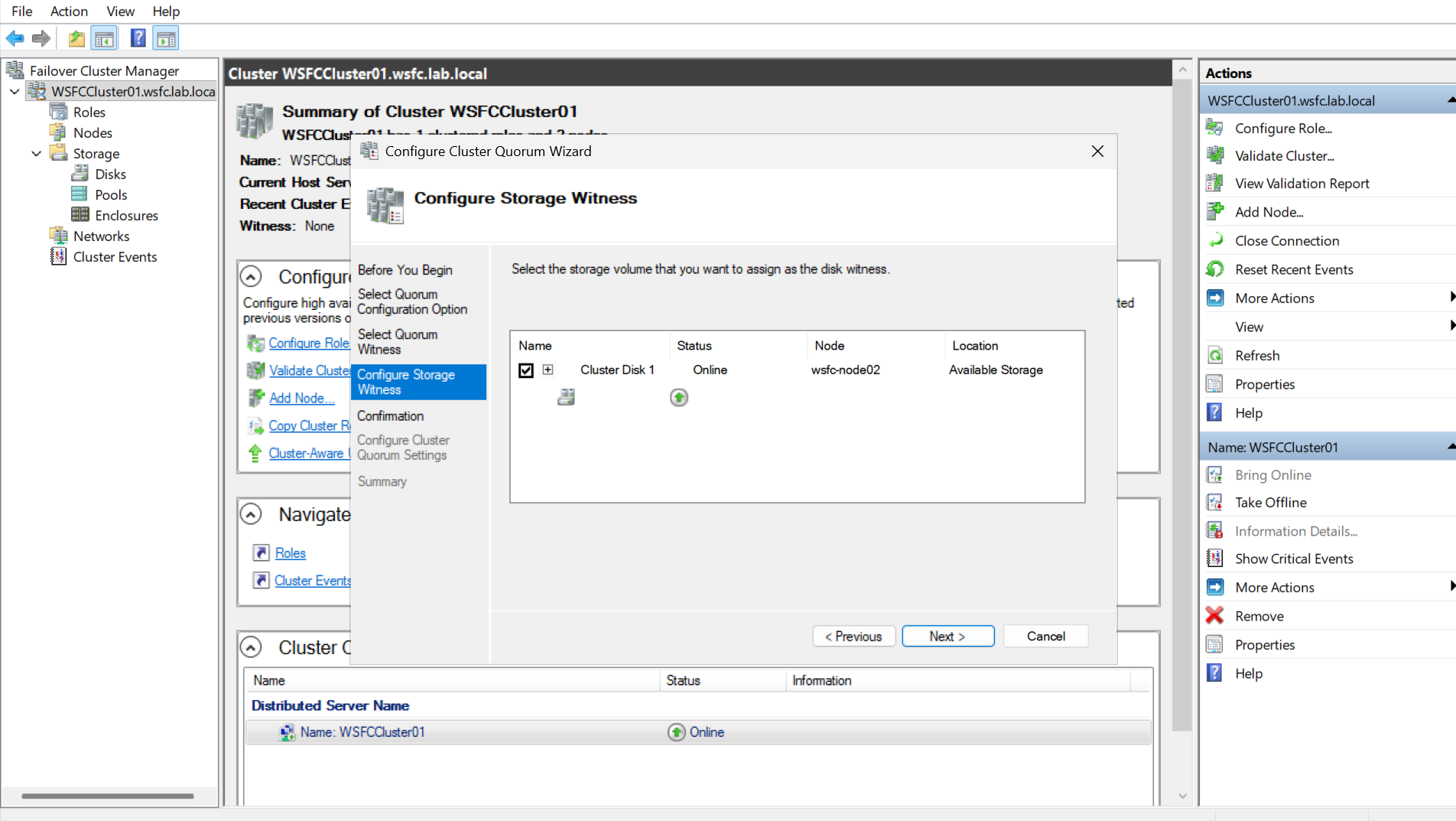Screen dimensions: 1456x821
Task: Click the Disks icon in the tree
Action: pyautogui.click(x=80, y=174)
